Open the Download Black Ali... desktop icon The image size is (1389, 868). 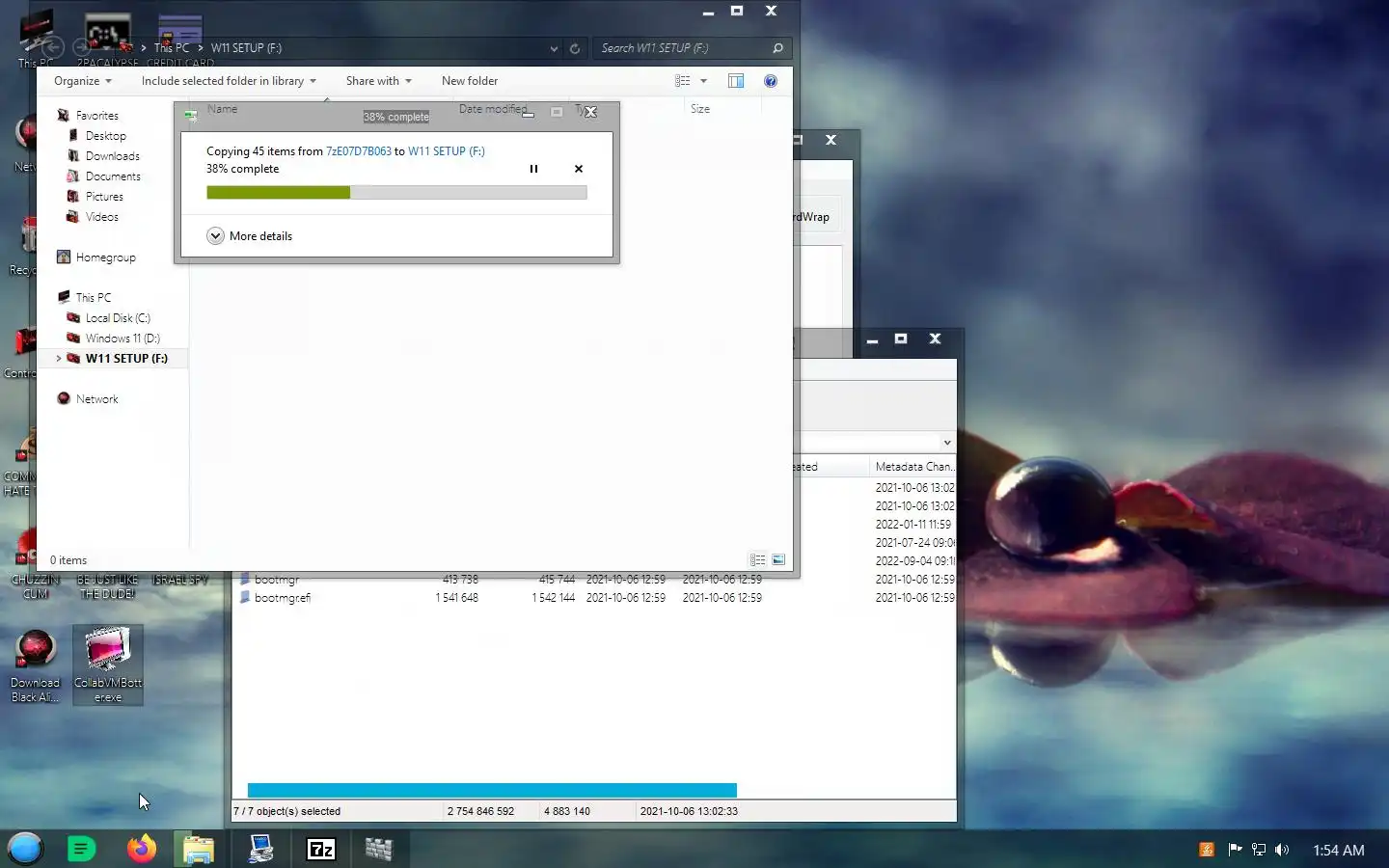[35, 665]
